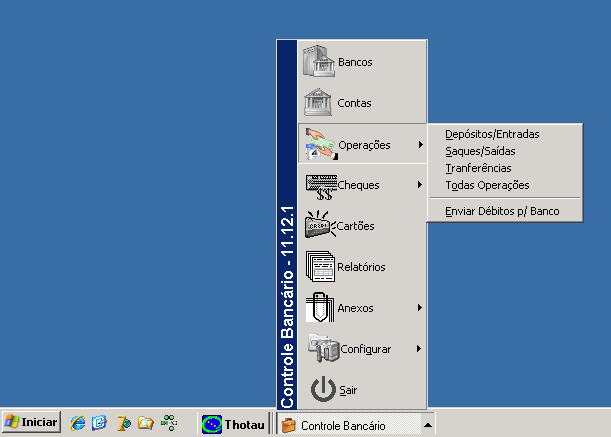Click the Anexos paperclip icon

coord(318,308)
